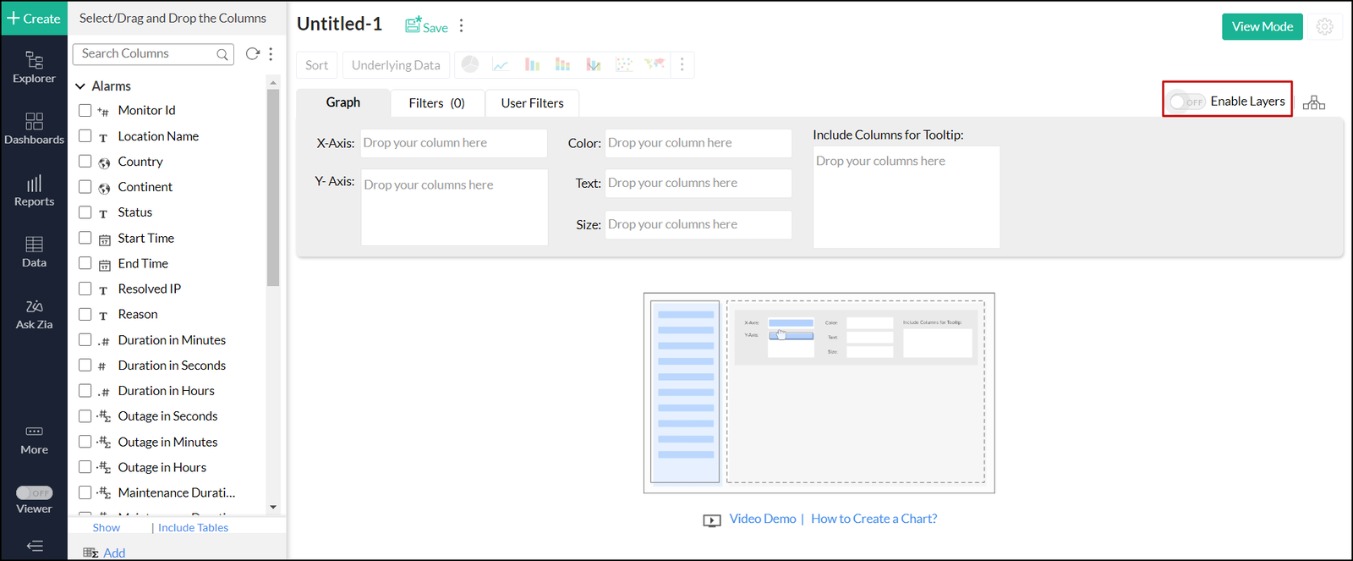This screenshot has height=561, width=1353.
Task: Pick the scatter chart type icon
Action: 624,65
